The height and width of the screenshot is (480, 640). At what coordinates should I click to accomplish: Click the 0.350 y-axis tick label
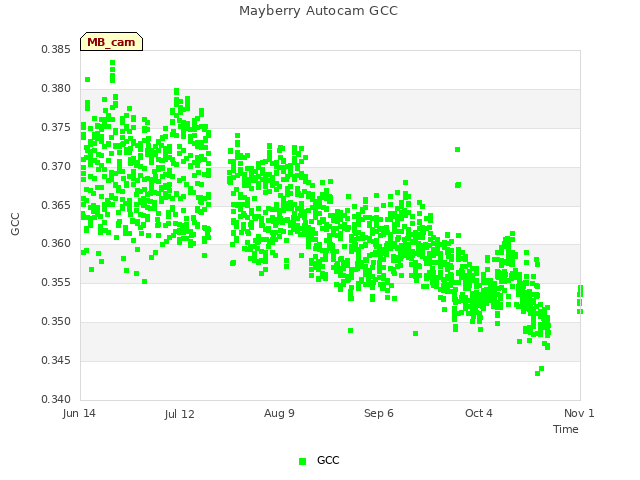56,322
